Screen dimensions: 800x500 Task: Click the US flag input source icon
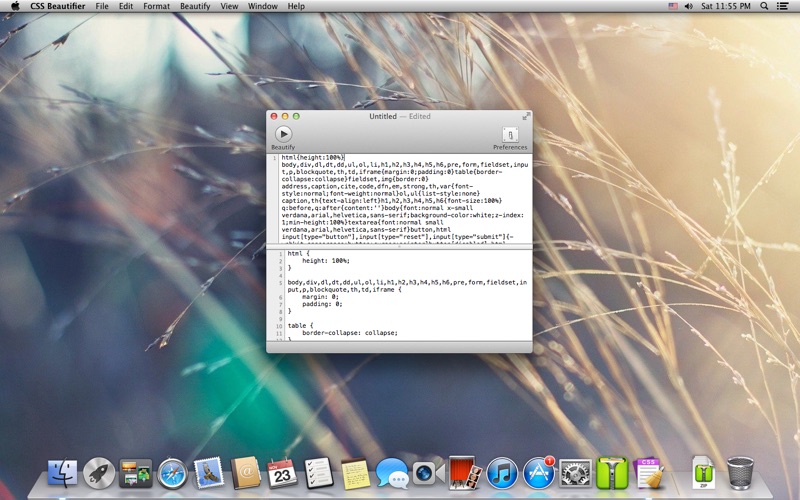pos(673,6)
